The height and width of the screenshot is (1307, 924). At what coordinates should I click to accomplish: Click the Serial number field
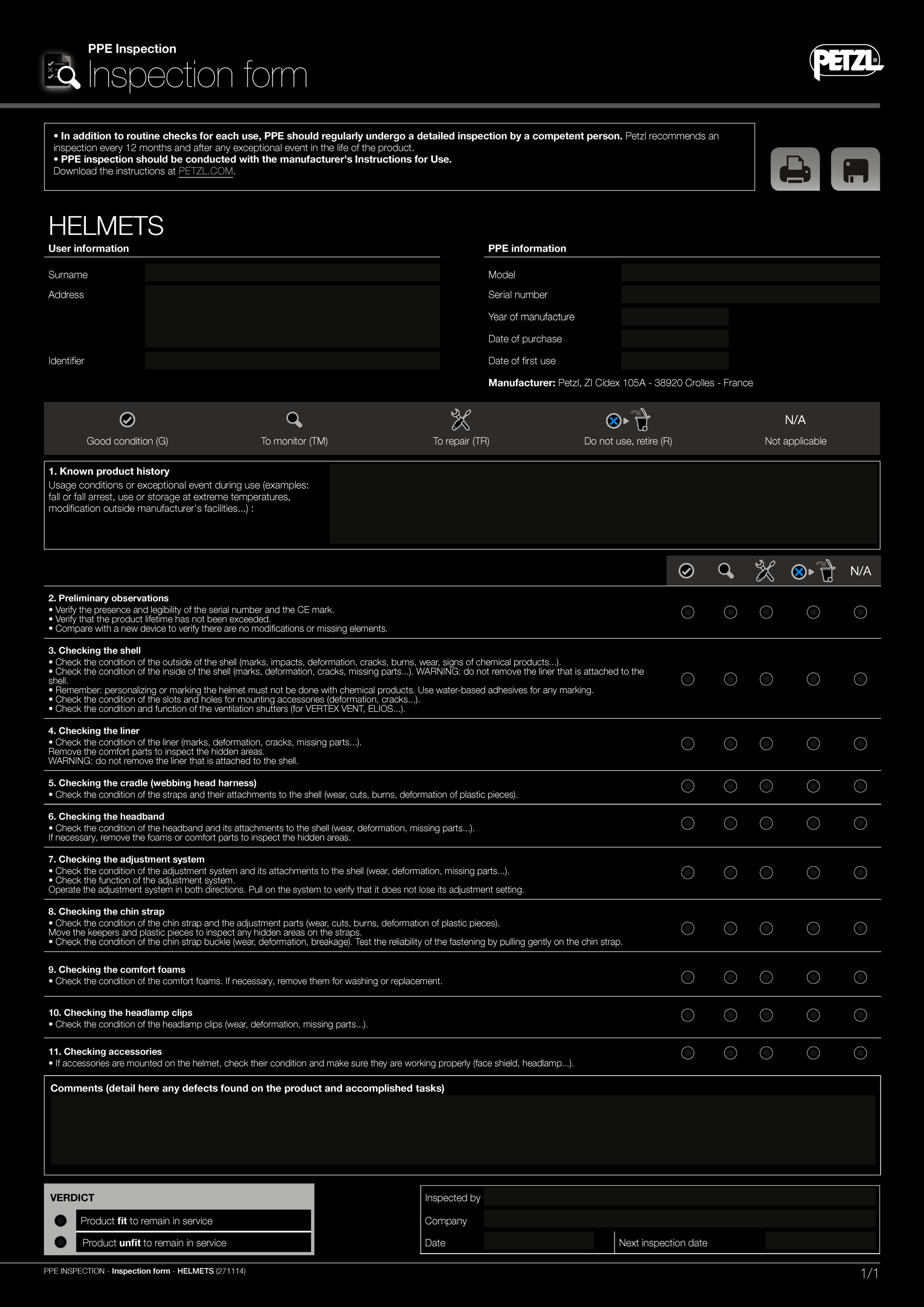click(750, 294)
